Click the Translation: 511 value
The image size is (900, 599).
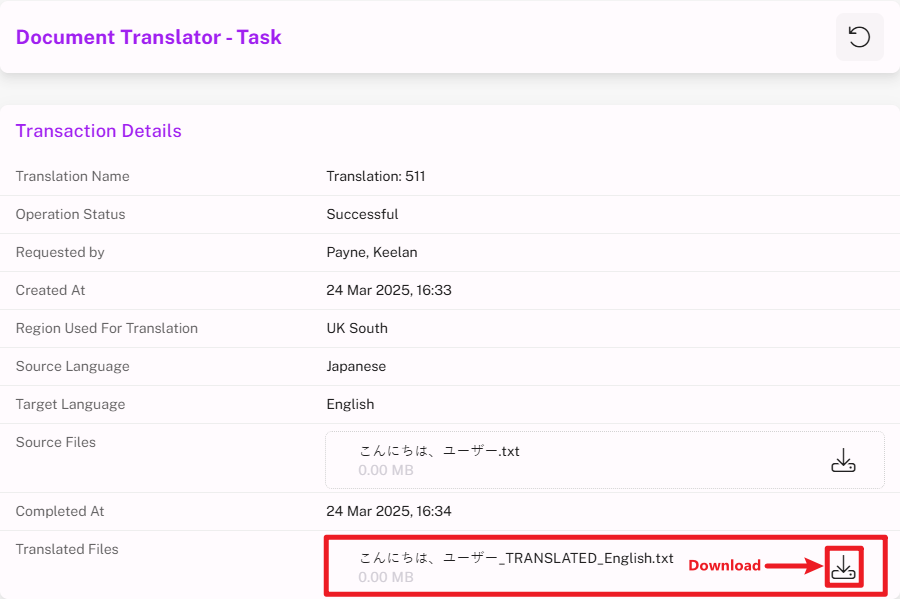click(x=375, y=176)
